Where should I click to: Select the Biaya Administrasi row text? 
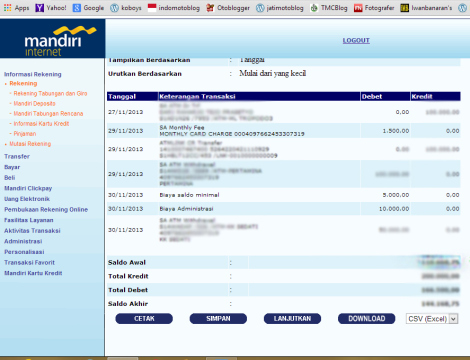[186, 209]
